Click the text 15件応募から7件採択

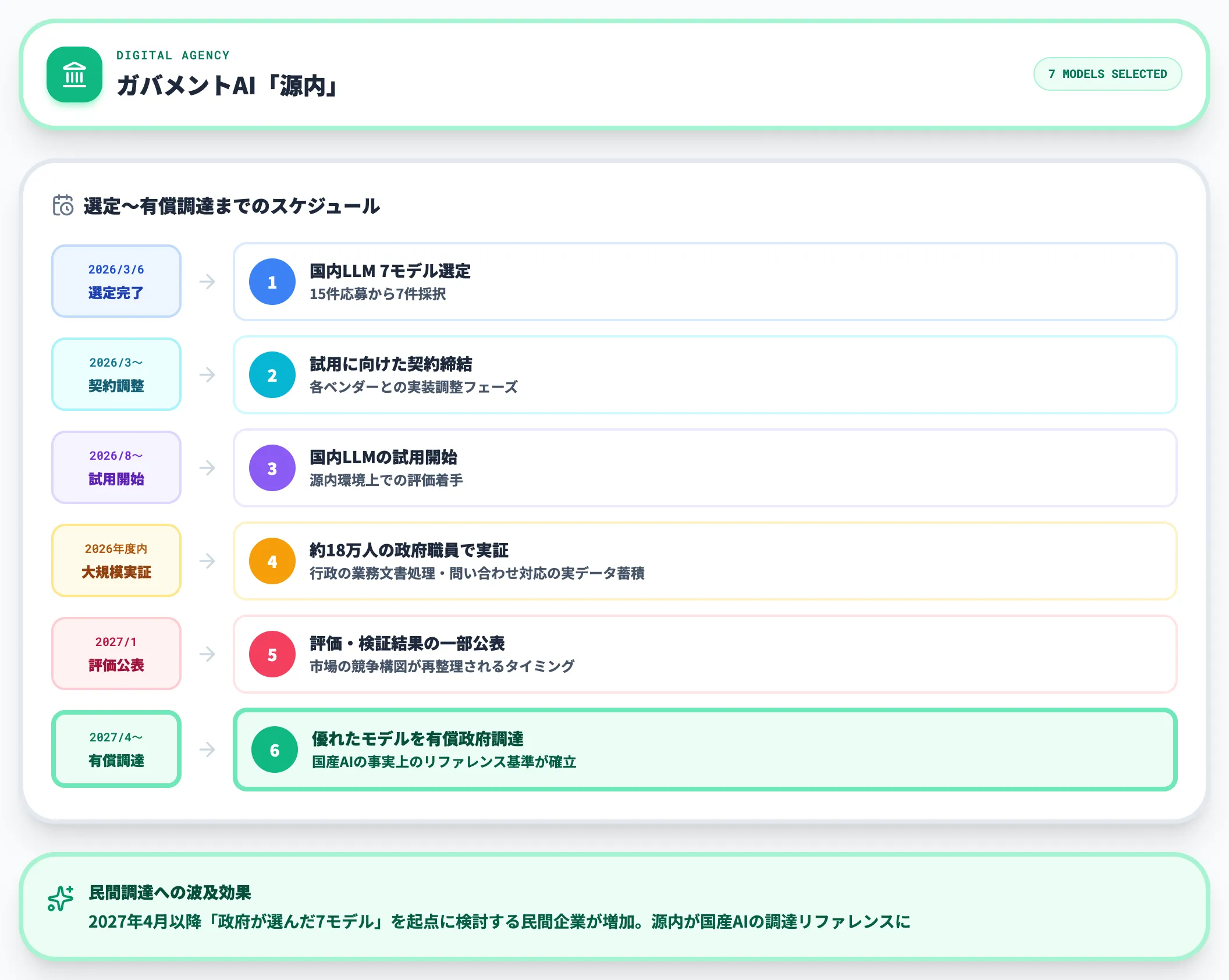pyautogui.click(x=378, y=294)
